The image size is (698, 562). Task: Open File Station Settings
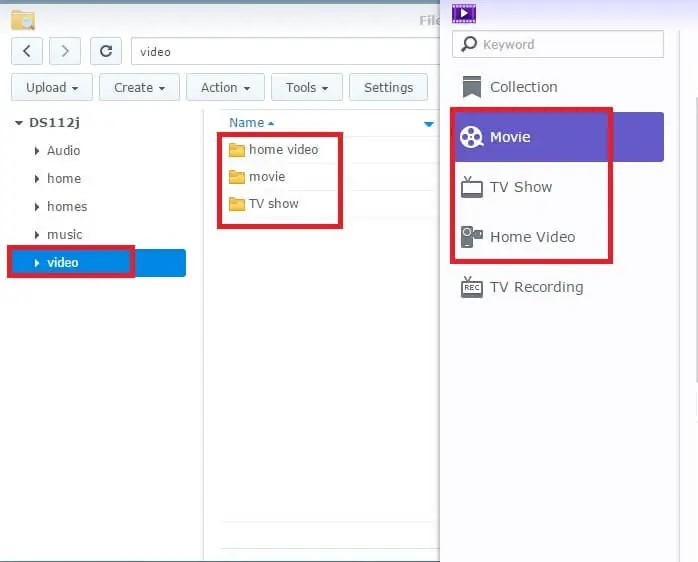(x=388, y=87)
